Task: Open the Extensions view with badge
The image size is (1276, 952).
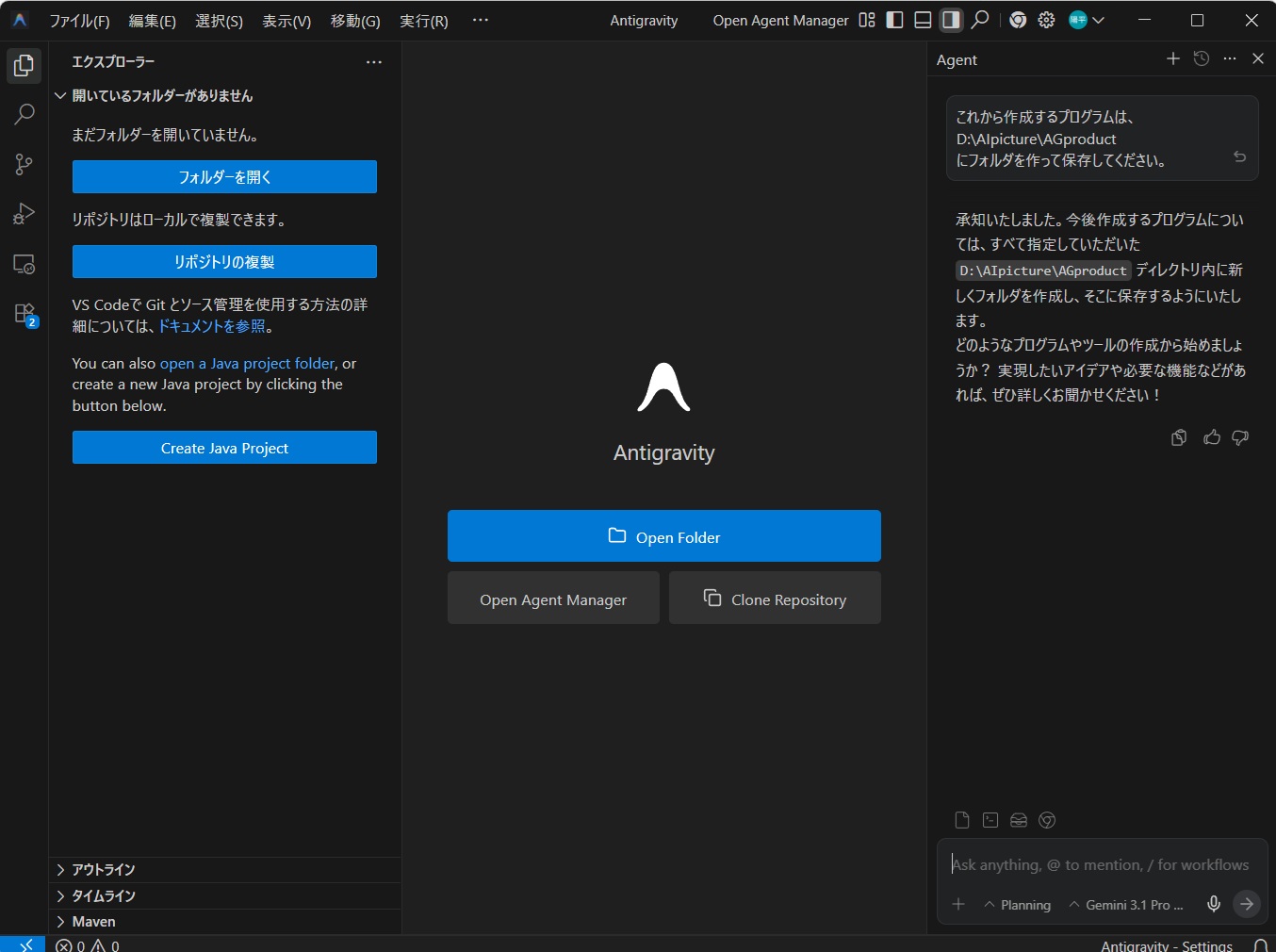Action: [25, 313]
